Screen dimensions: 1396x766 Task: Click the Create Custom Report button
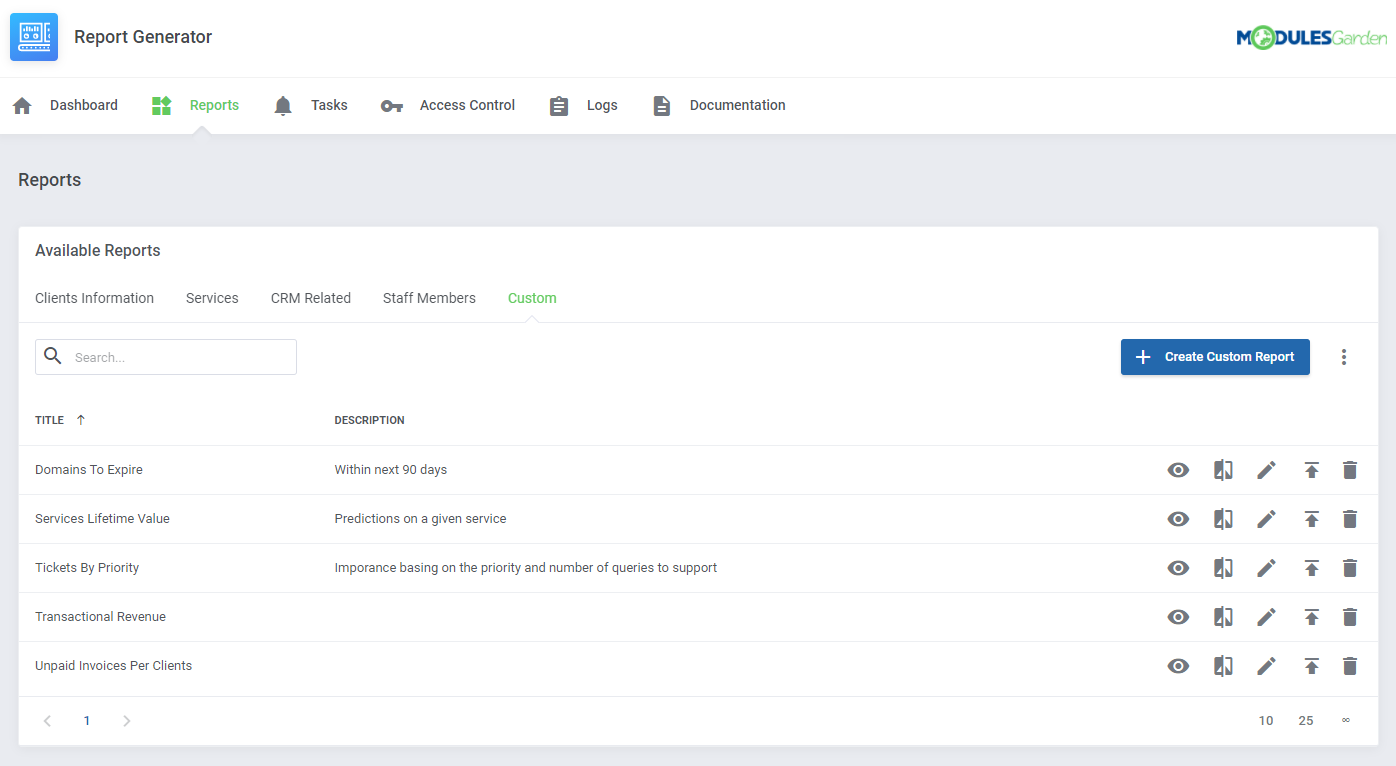1214,357
